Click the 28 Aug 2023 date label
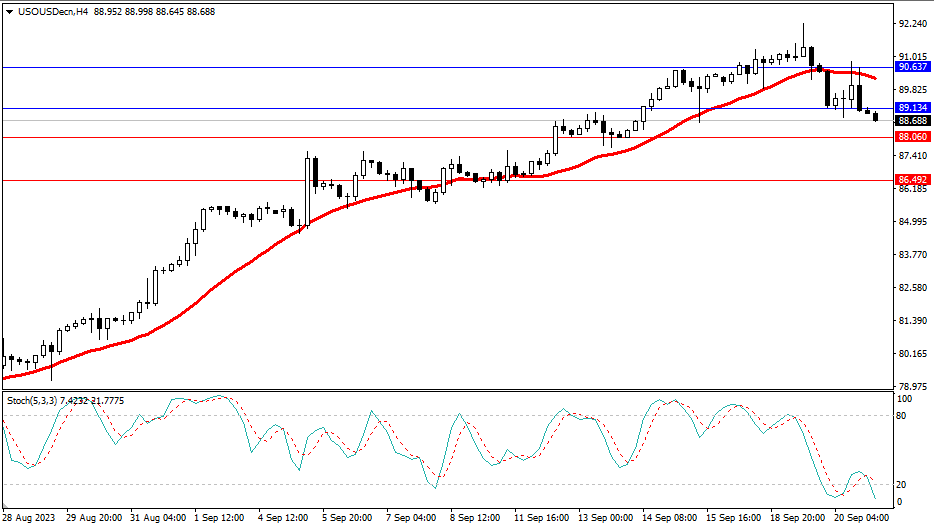This screenshot has width=934, height=528. pyautogui.click(x=30, y=519)
